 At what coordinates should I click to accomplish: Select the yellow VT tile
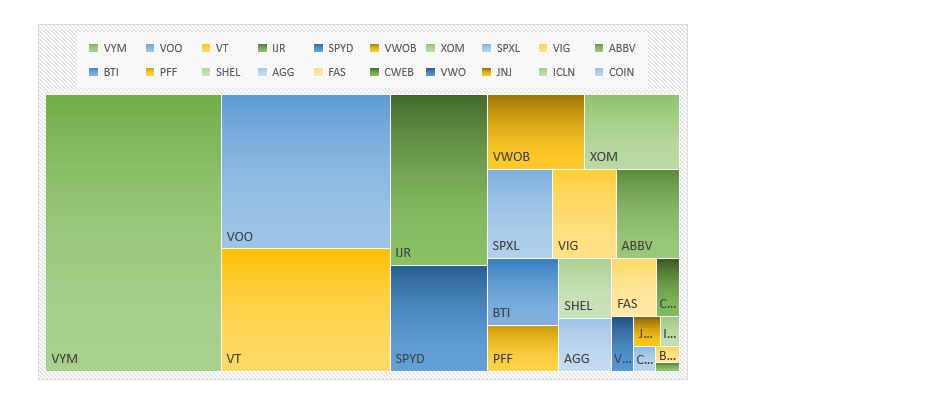tap(305, 309)
